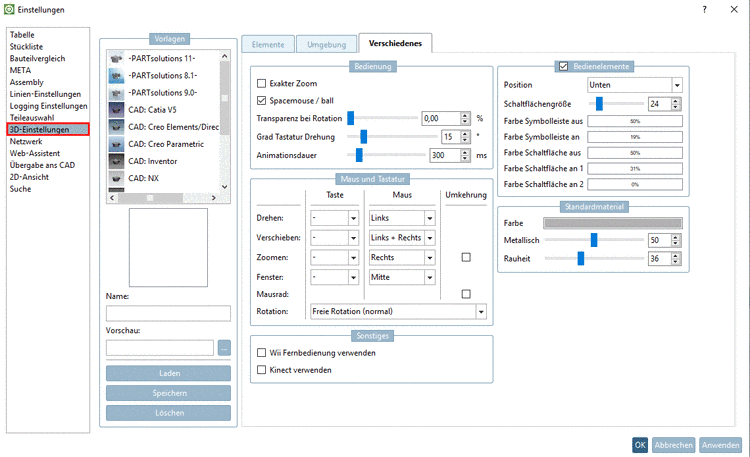
Task: Select the 3D-Einstellungen category
Action: (48, 129)
